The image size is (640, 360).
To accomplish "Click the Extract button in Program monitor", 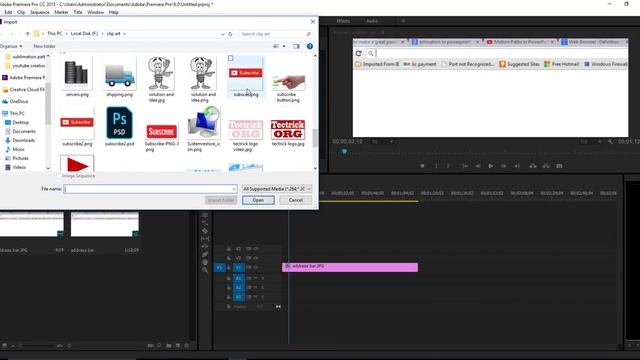I will tap(546, 166).
